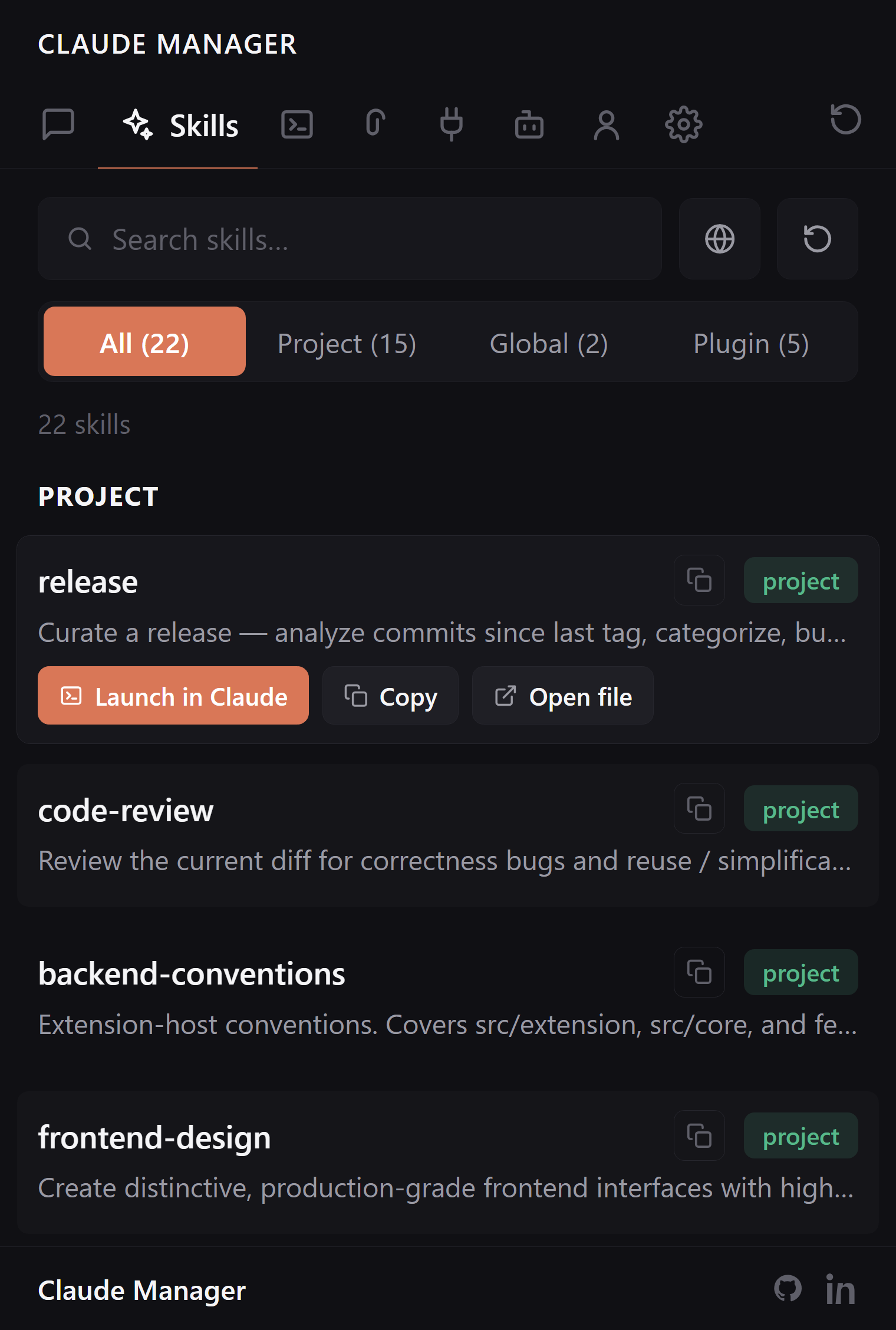Copy icon on backend-conventions card
Image resolution: width=896 pixels, height=1330 pixels.
click(700, 972)
